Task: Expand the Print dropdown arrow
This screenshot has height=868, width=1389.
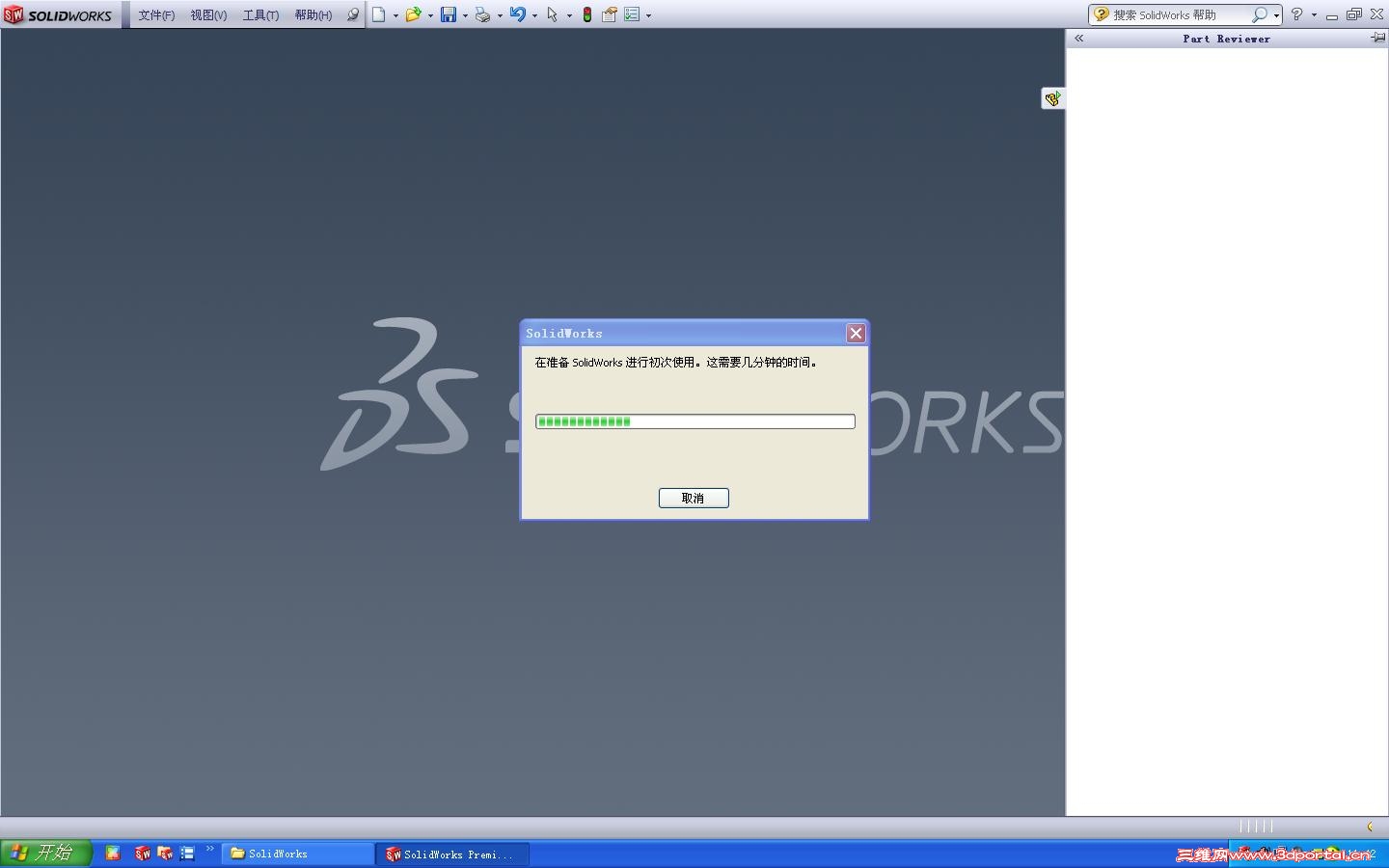Action: tap(500, 15)
